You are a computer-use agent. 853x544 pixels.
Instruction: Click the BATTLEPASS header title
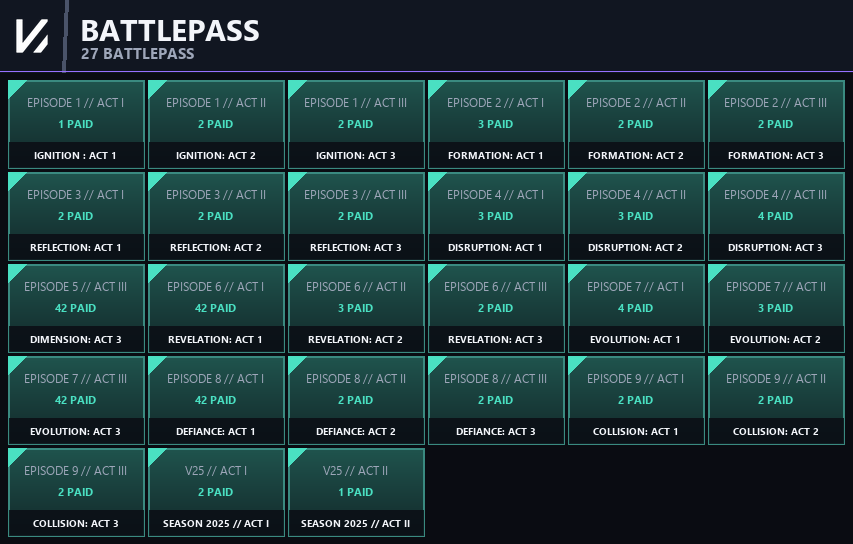point(170,30)
